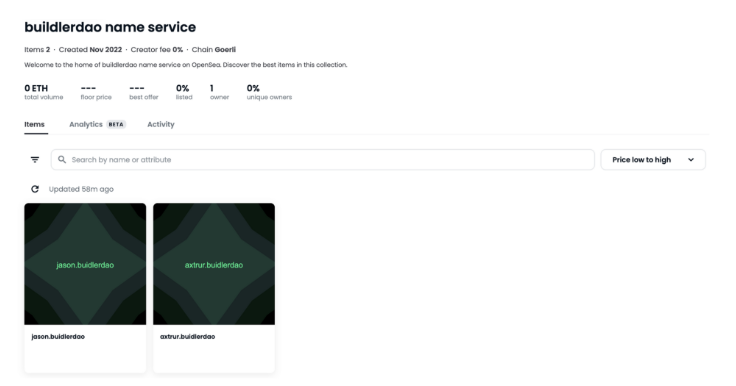Click the floor price stat
The image size is (736, 386).
click(x=96, y=92)
